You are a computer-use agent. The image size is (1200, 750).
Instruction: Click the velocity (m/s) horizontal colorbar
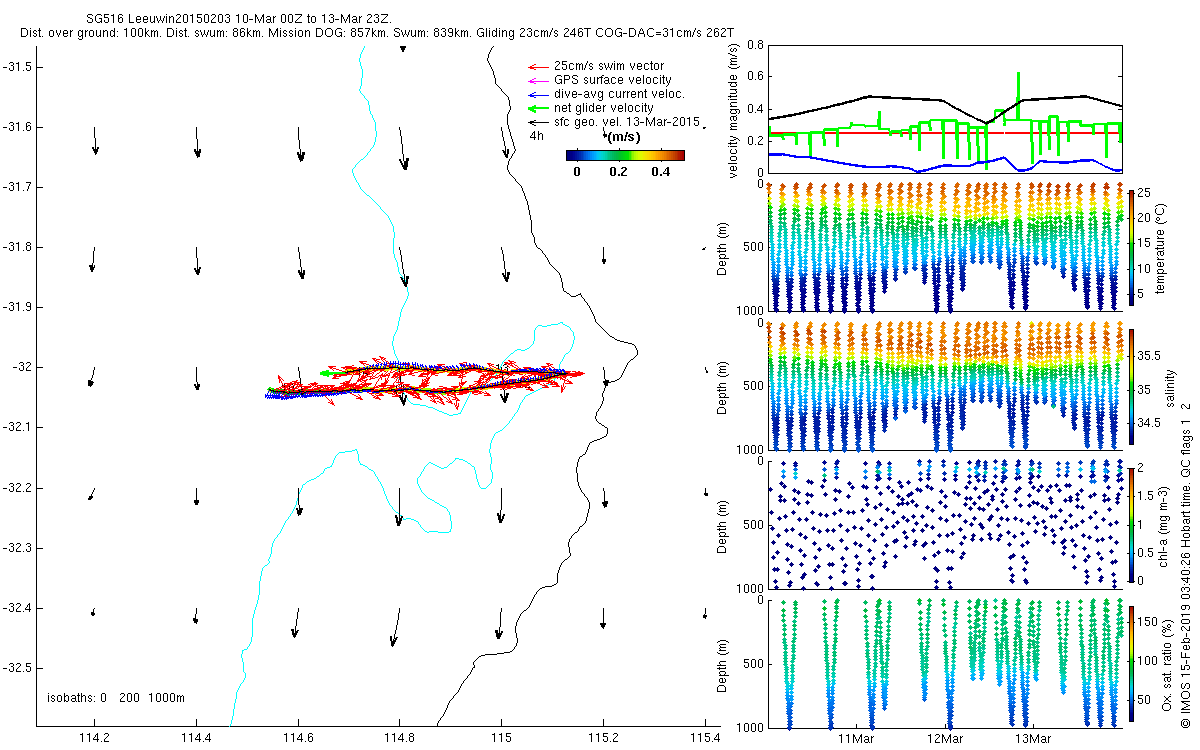(x=625, y=155)
